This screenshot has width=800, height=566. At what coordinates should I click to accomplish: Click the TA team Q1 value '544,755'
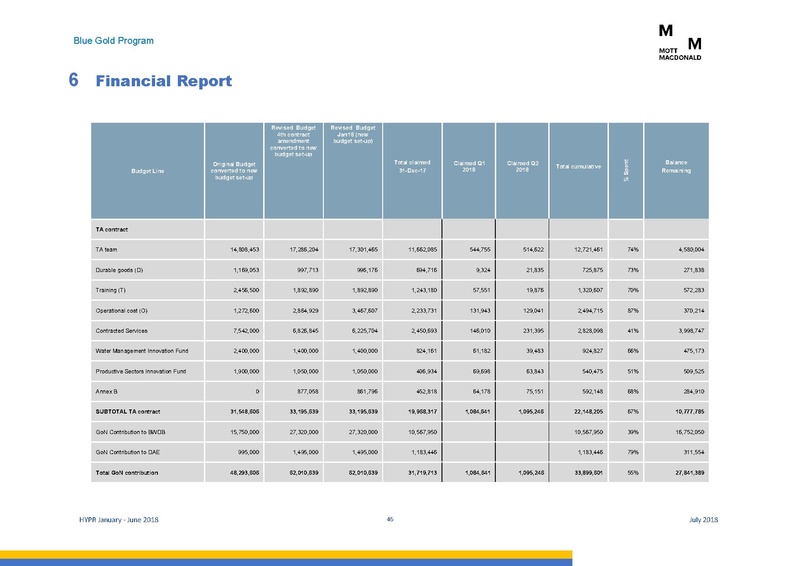pyautogui.click(x=480, y=250)
